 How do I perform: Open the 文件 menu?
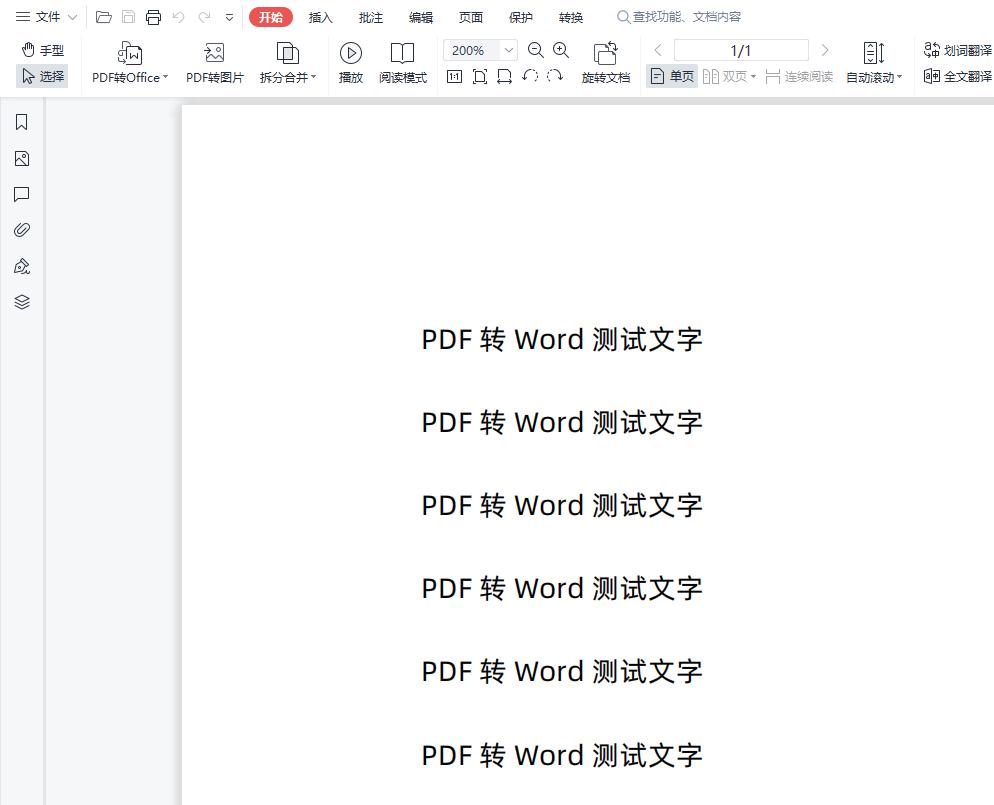click(x=42, y=17)
